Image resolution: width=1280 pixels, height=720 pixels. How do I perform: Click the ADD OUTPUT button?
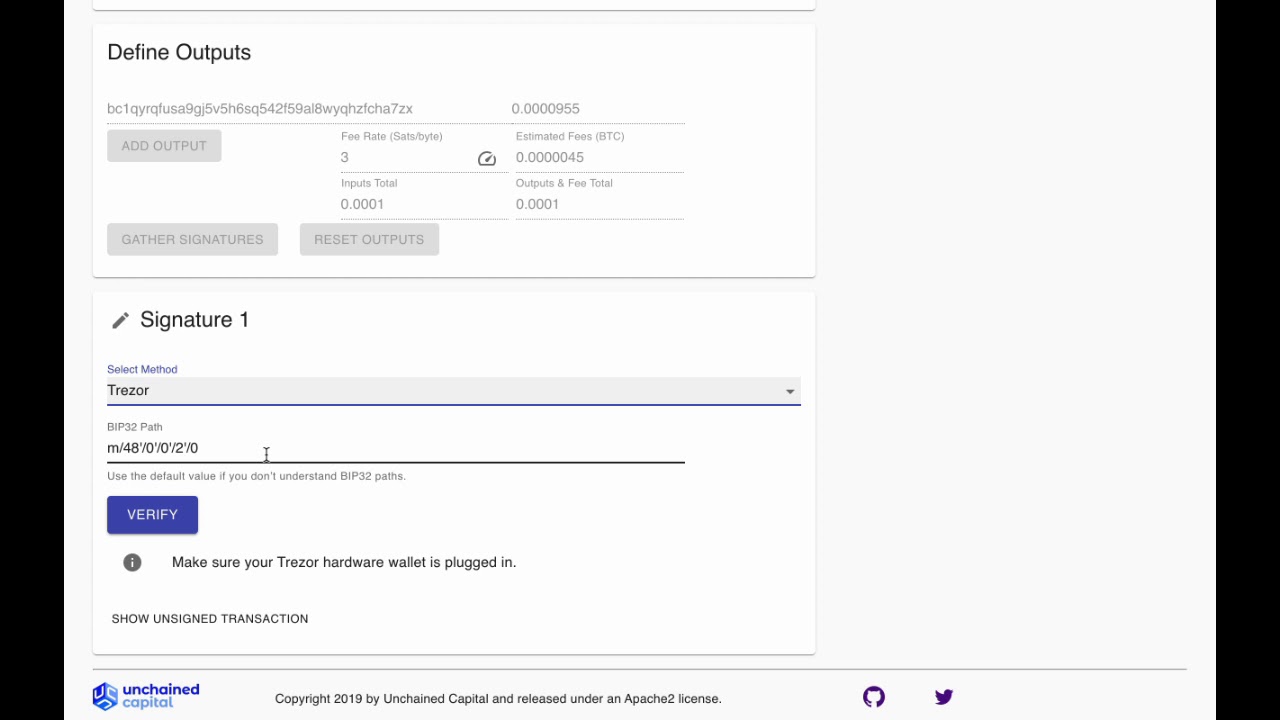pyautogui.click(x=164, y=146)
